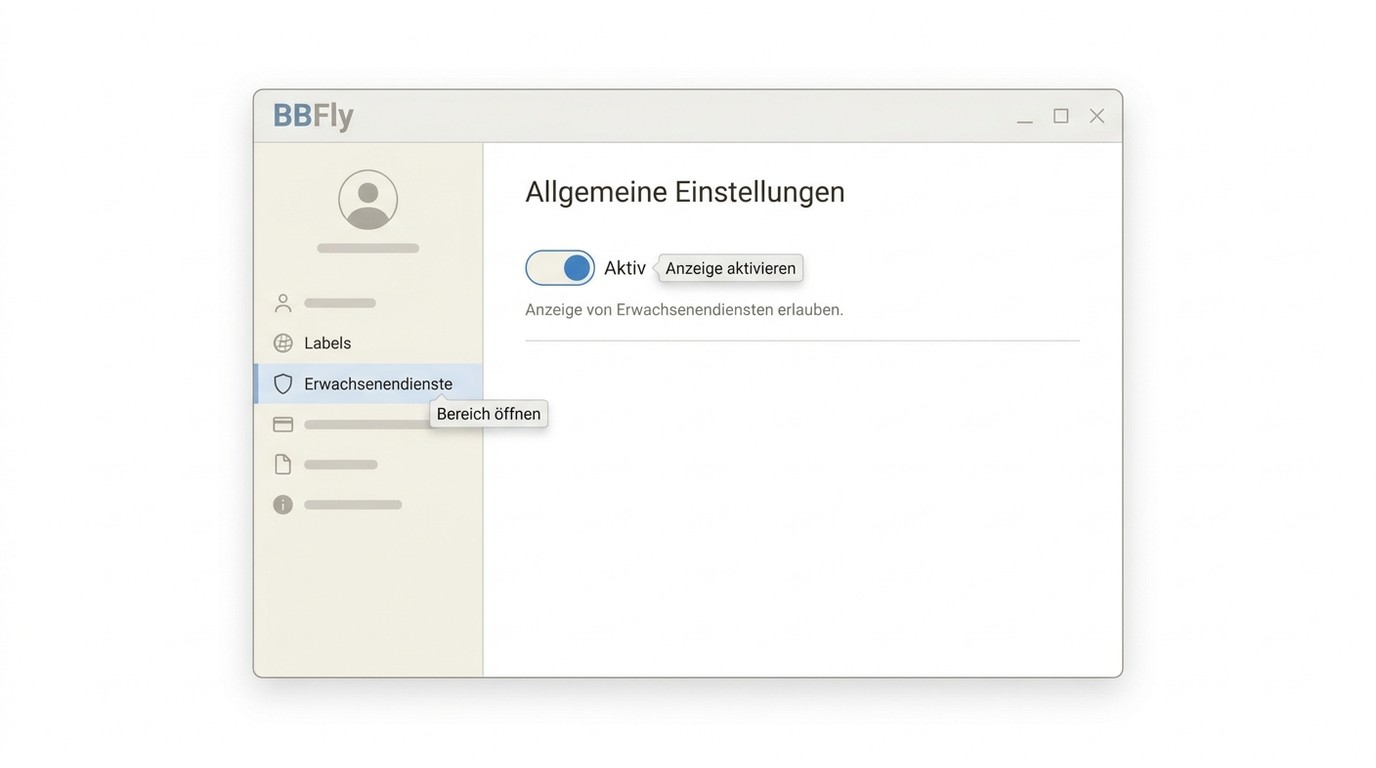The image size is (1376, 768).
Task: Toggle the Aktiv switch
Action: pyautogui.click(x=560, y=268)
